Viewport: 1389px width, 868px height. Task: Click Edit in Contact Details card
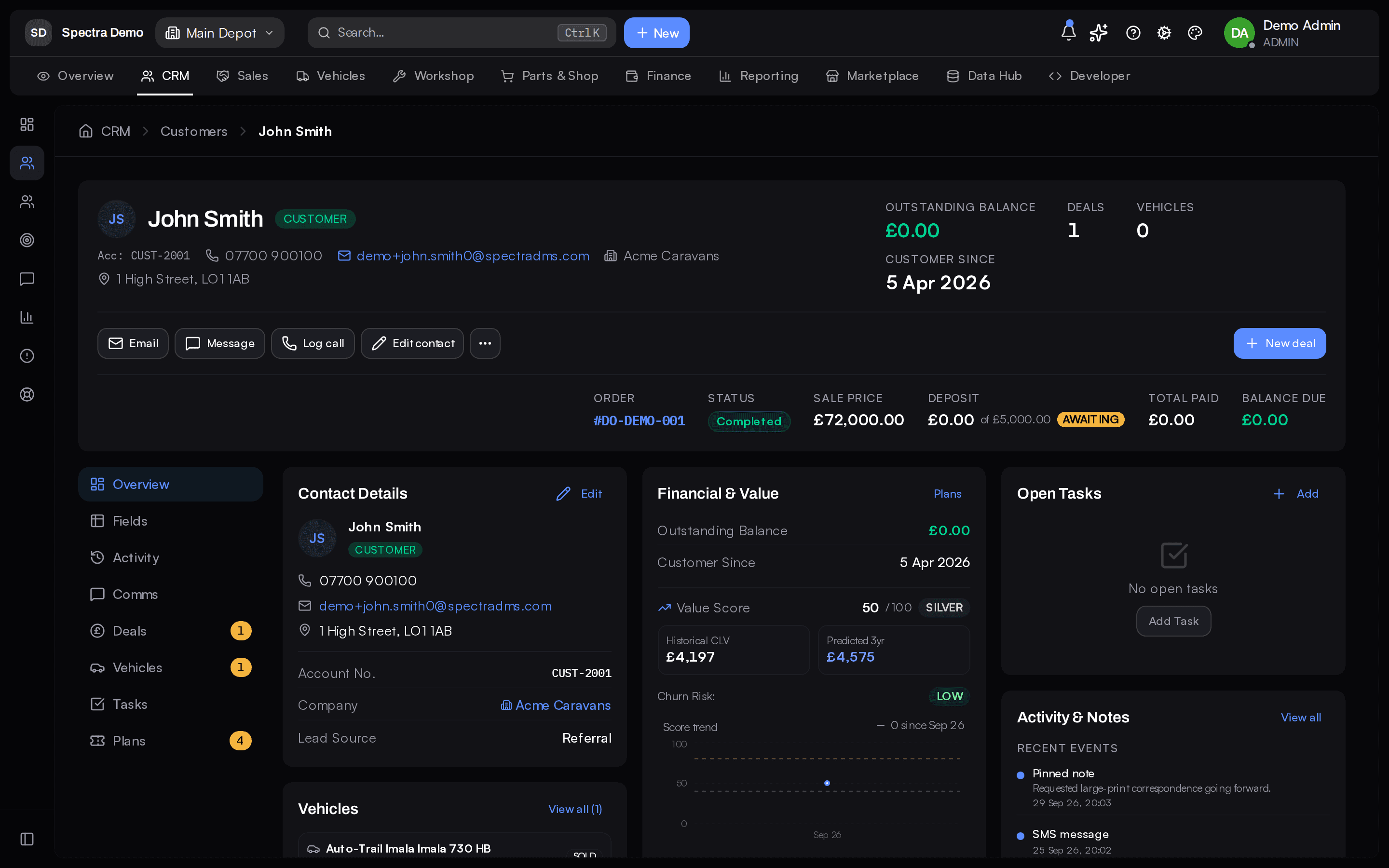[579, 494]
